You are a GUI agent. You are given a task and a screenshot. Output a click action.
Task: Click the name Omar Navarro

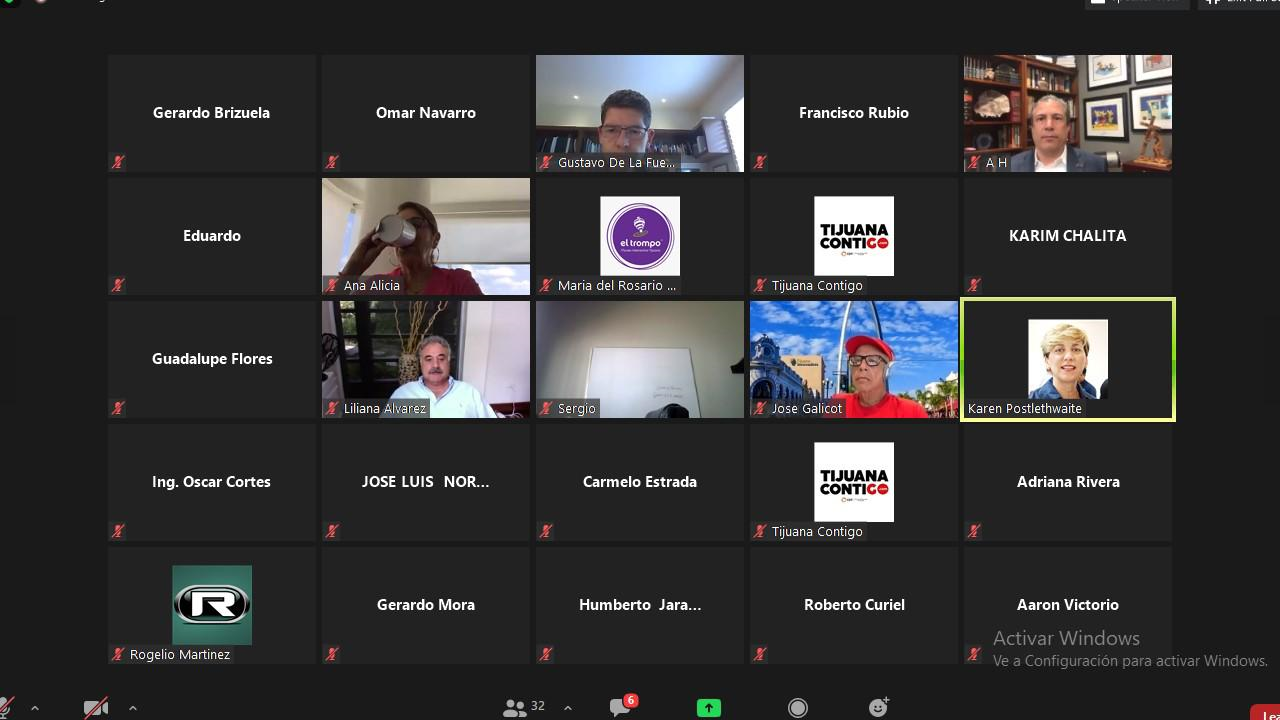point(426,113)
